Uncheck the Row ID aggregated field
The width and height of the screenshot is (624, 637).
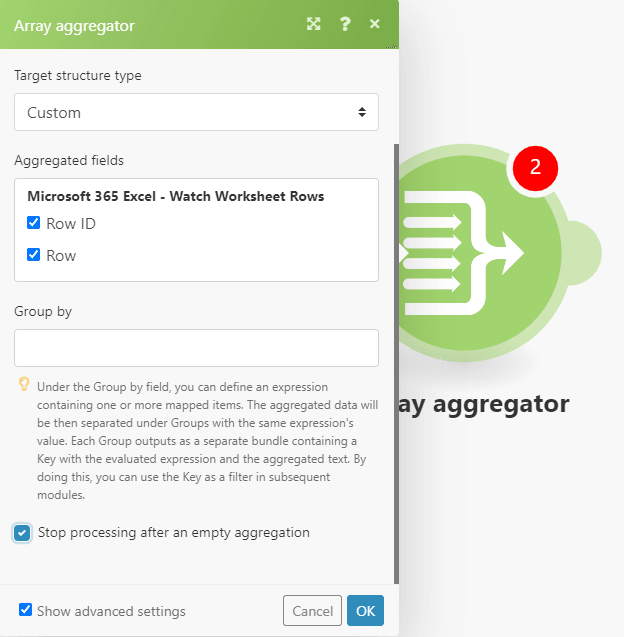point(34,223)
